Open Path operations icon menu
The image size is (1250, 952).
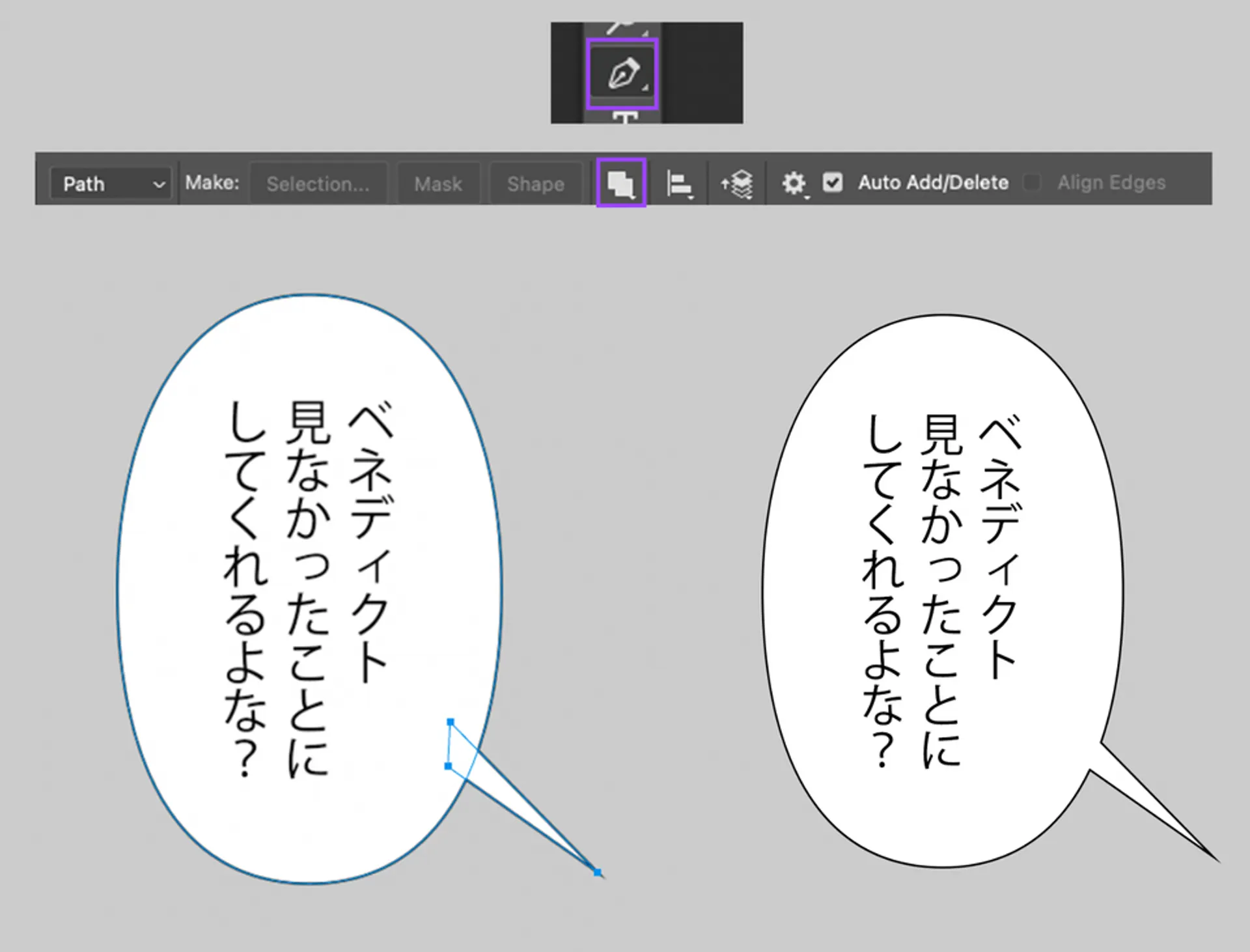tap(620, 184)
